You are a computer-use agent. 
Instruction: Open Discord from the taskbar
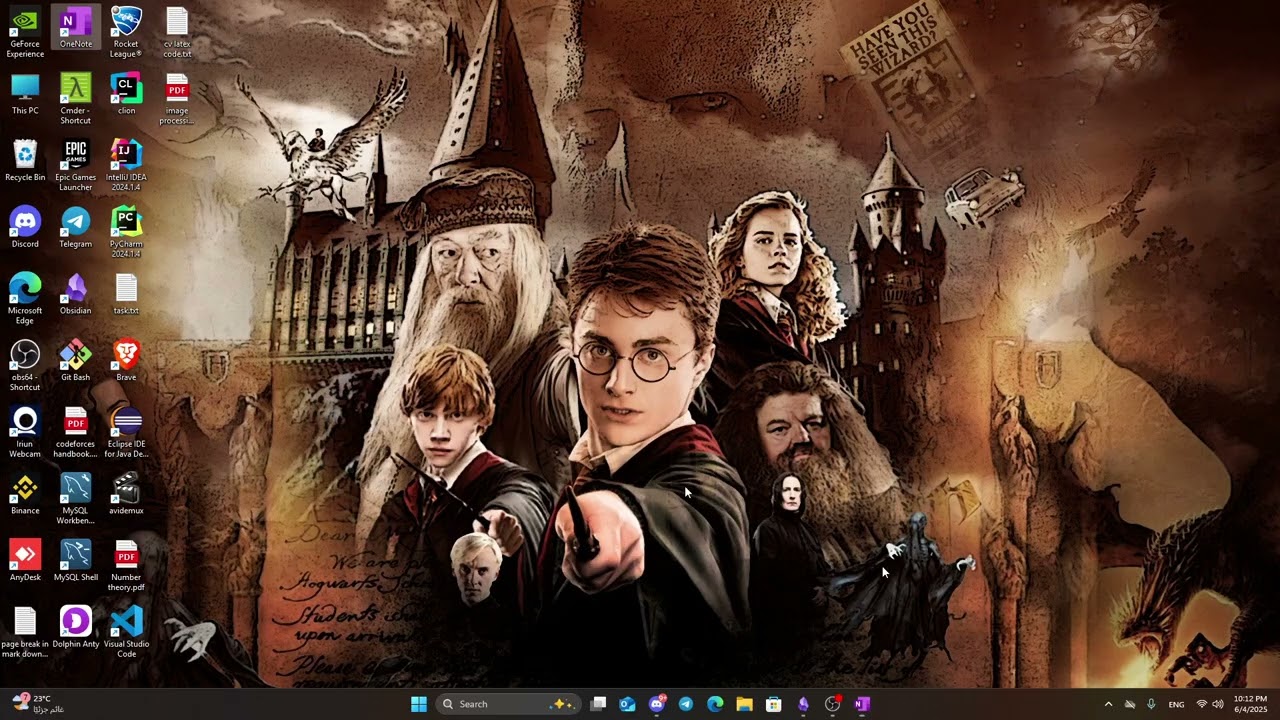657,704
